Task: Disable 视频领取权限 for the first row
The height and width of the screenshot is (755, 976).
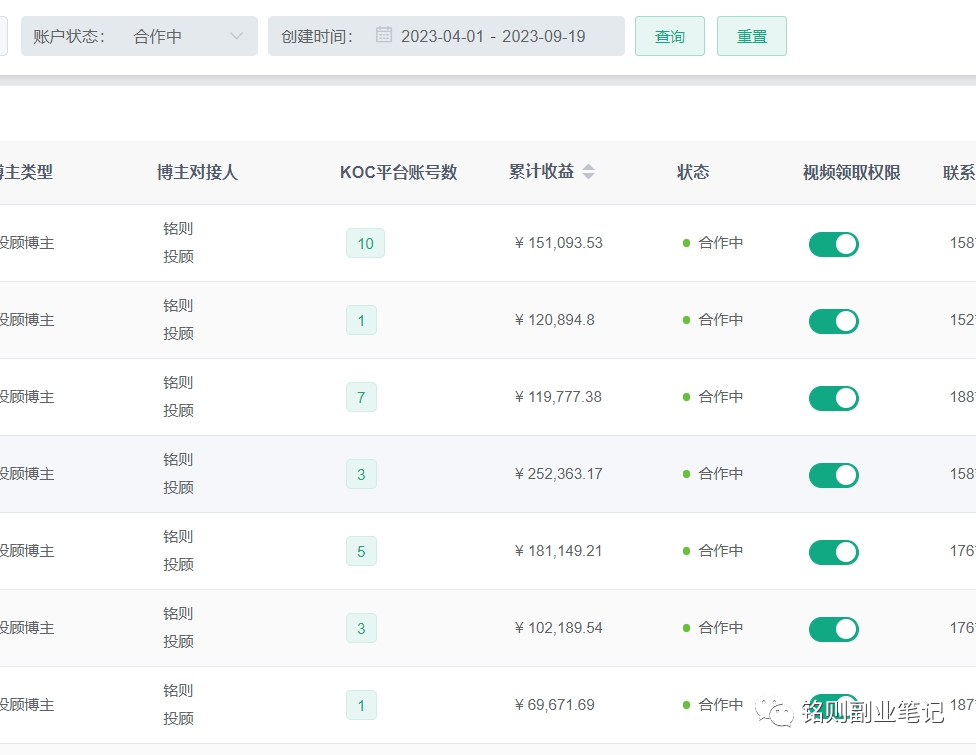Action: (x=833, y=244)
